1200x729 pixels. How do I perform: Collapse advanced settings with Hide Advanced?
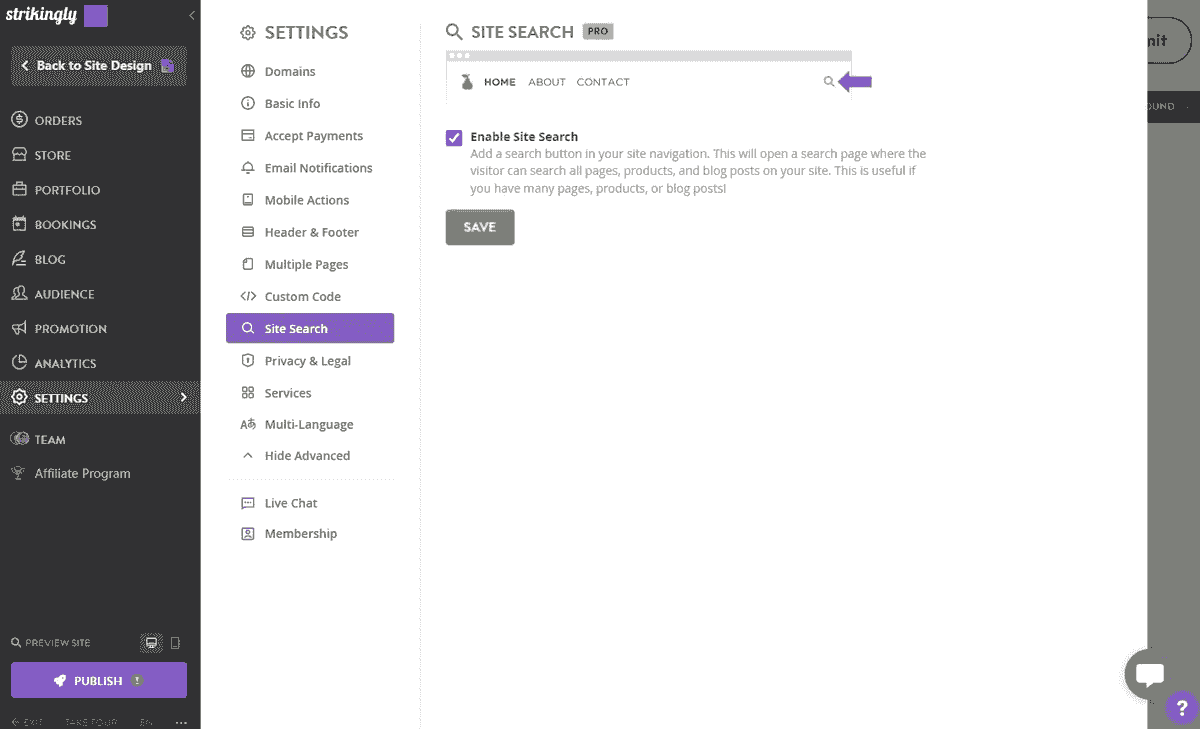click(296, 455)
